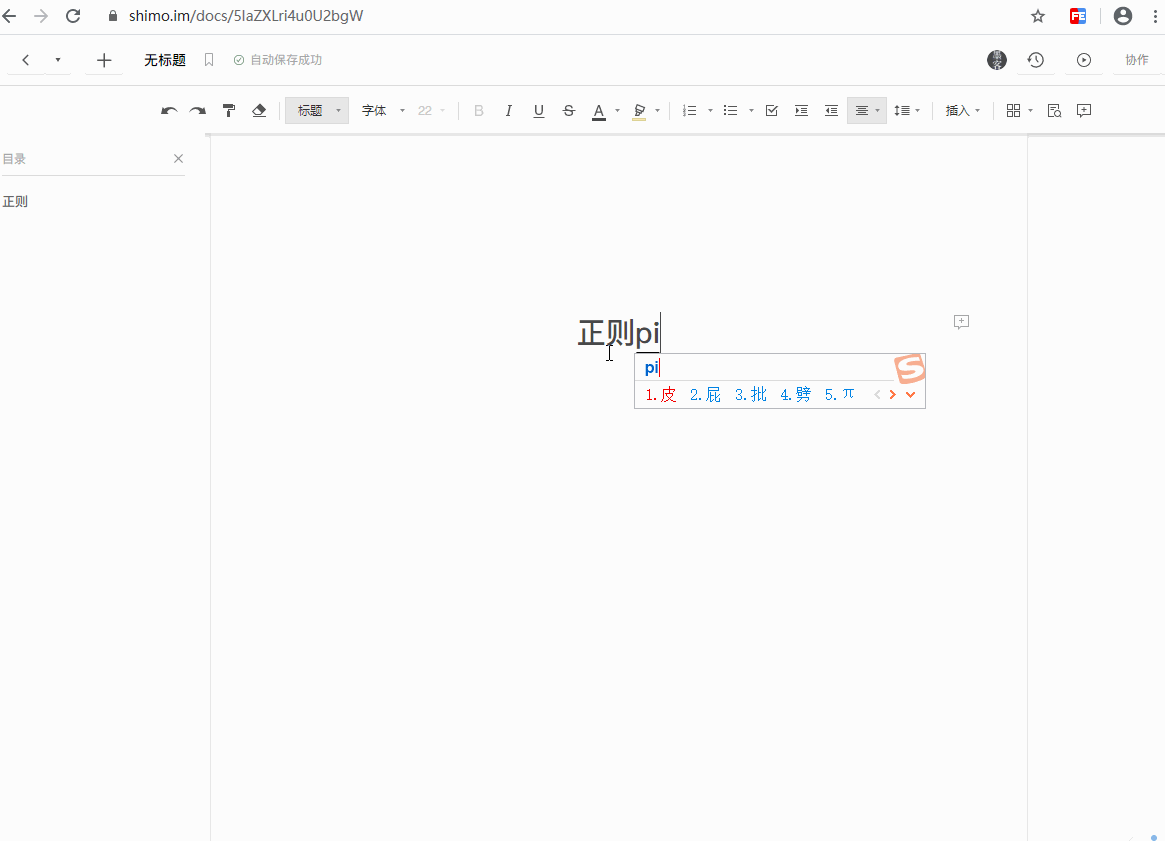This screenshot has height=841, width=1165.
Task: Go to previous IME candidate page
Action: (877, 394)
